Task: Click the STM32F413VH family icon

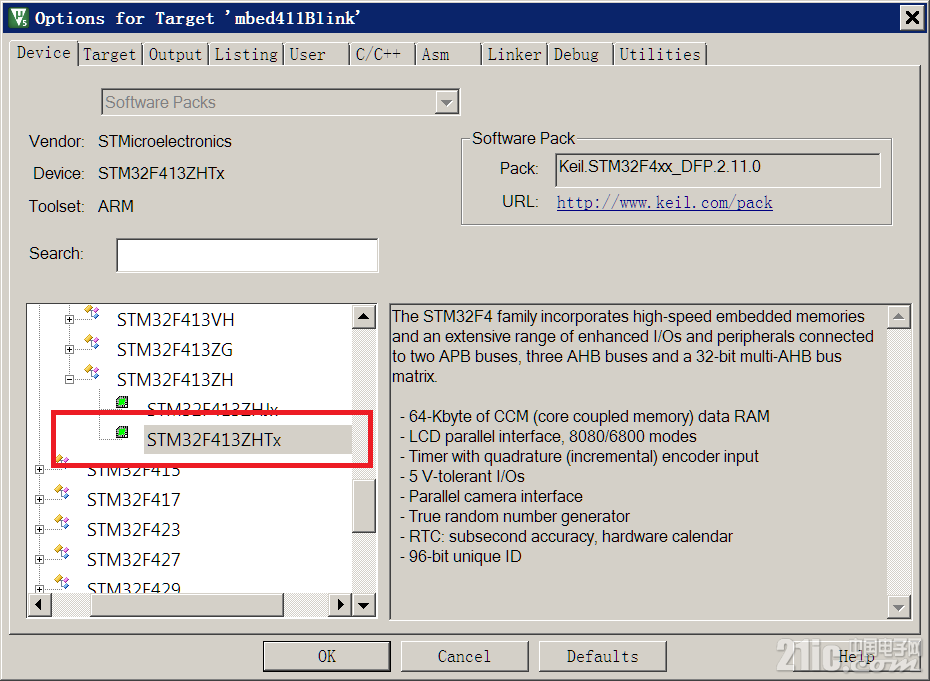Action: coord(92,313)
